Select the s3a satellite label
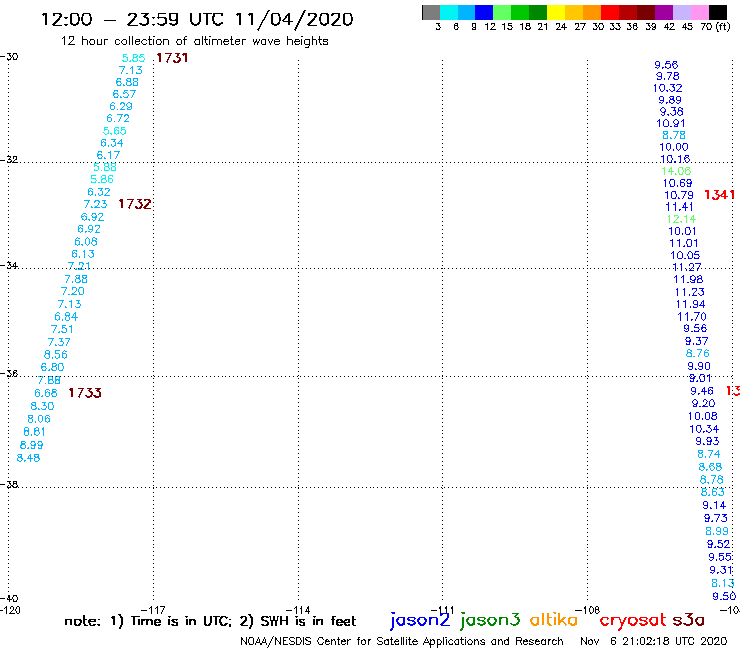The height and width of the screenshot is (650, 740). coord(688,620)
